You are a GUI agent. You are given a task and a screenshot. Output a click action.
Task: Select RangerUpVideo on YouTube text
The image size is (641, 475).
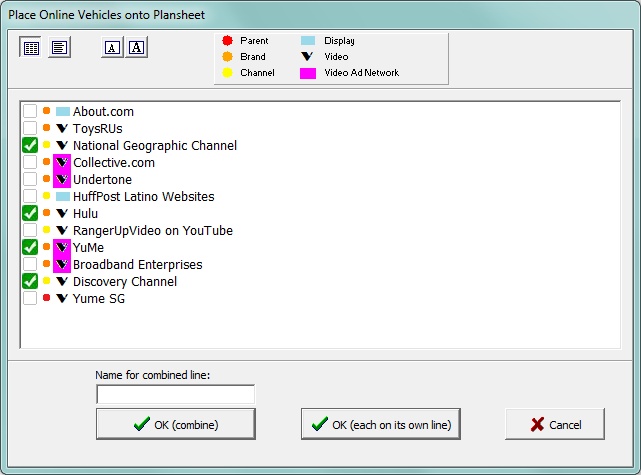coord(153,230)
